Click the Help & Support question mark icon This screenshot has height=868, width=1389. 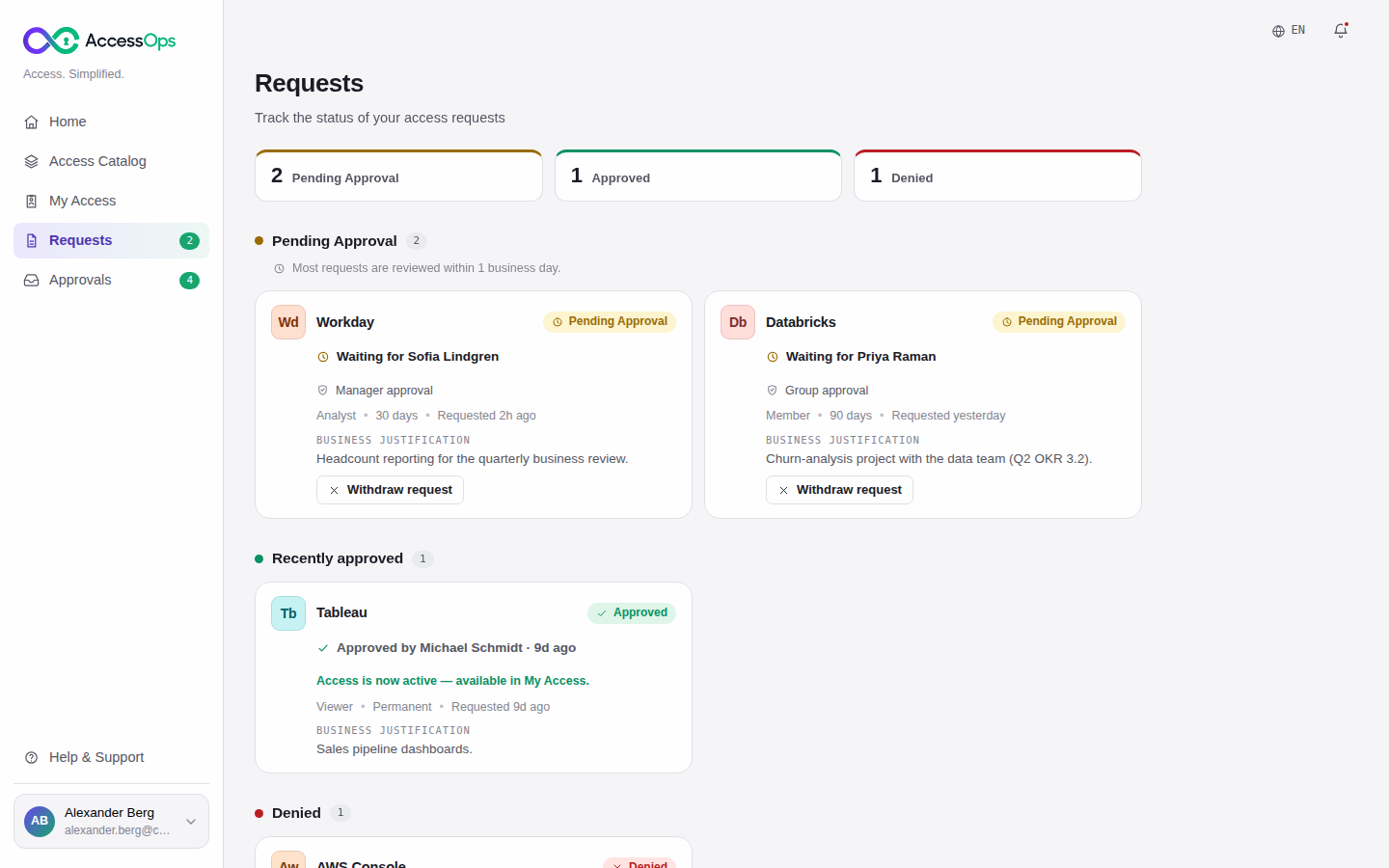(31, 758)
